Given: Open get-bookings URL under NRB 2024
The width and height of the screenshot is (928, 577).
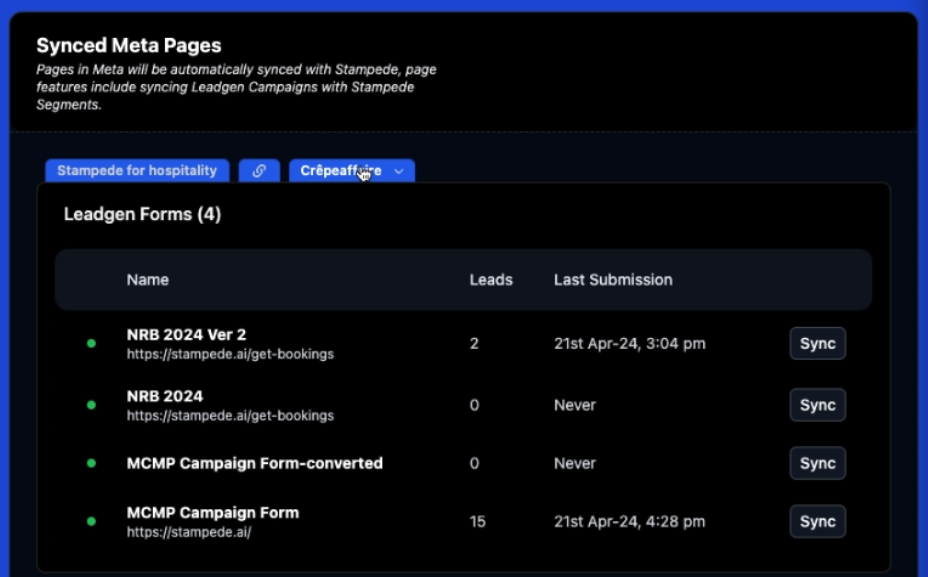Looking at the screenshot, I should coord(230,415).
